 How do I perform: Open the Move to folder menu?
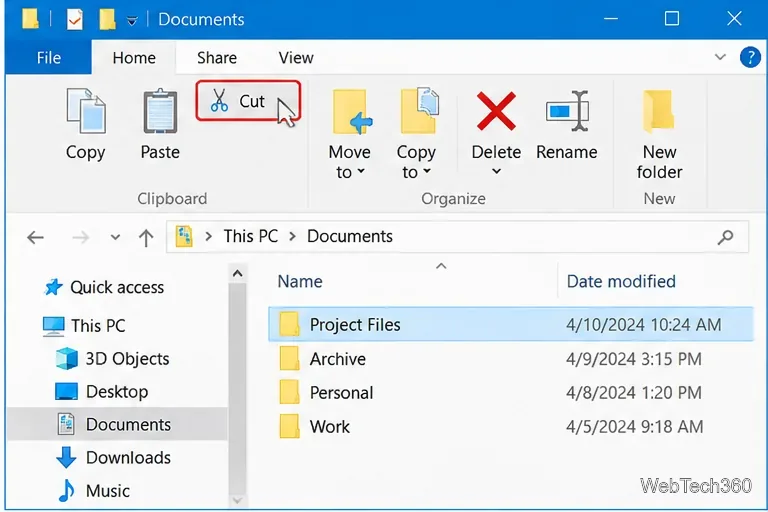coord(349,134)
